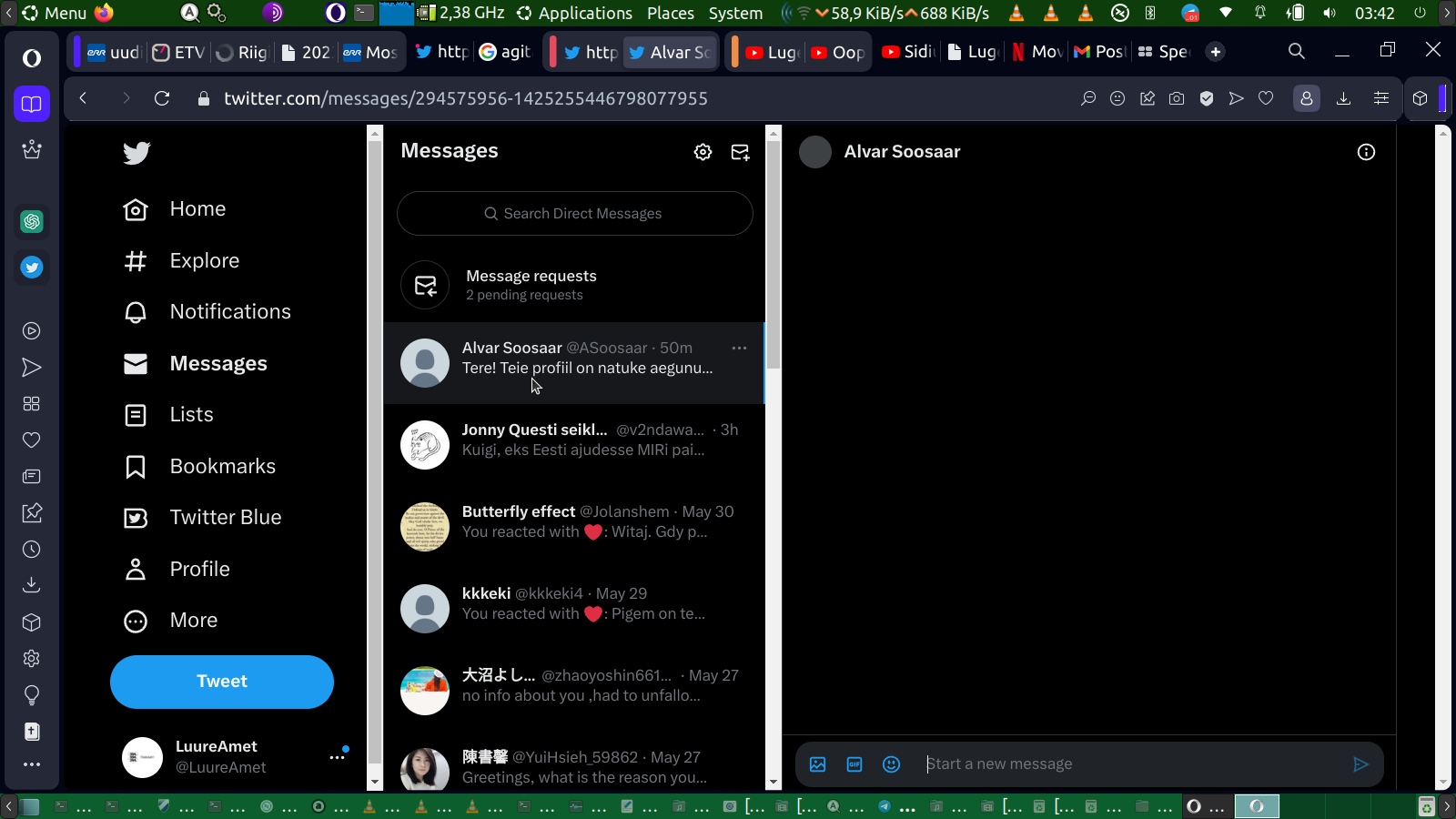Open the emoji picker in message composer
Viewport: 1456px width, 819px height.
click(892, 764)
